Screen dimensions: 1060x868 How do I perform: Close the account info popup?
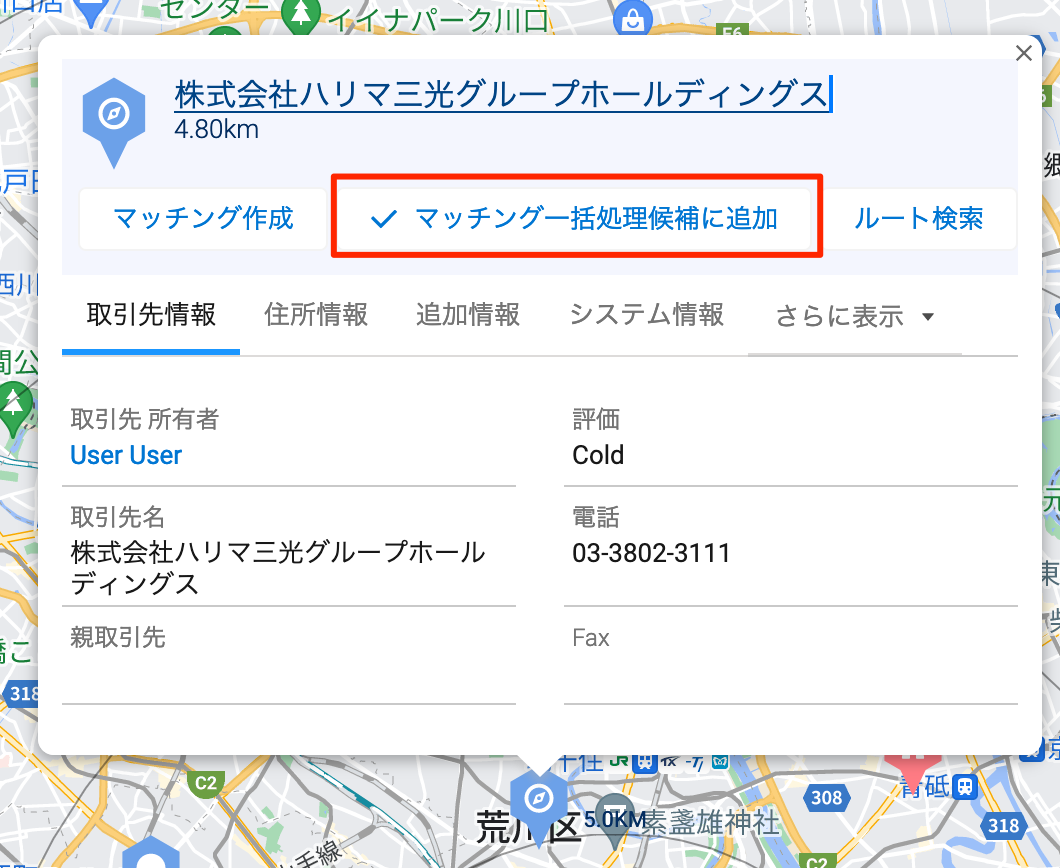tap(1023, 53)
